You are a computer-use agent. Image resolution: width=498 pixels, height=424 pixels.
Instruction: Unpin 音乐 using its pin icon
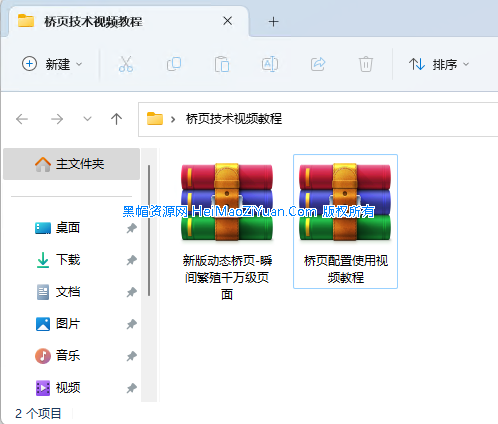pyautogui.click(x=131, y=356)
